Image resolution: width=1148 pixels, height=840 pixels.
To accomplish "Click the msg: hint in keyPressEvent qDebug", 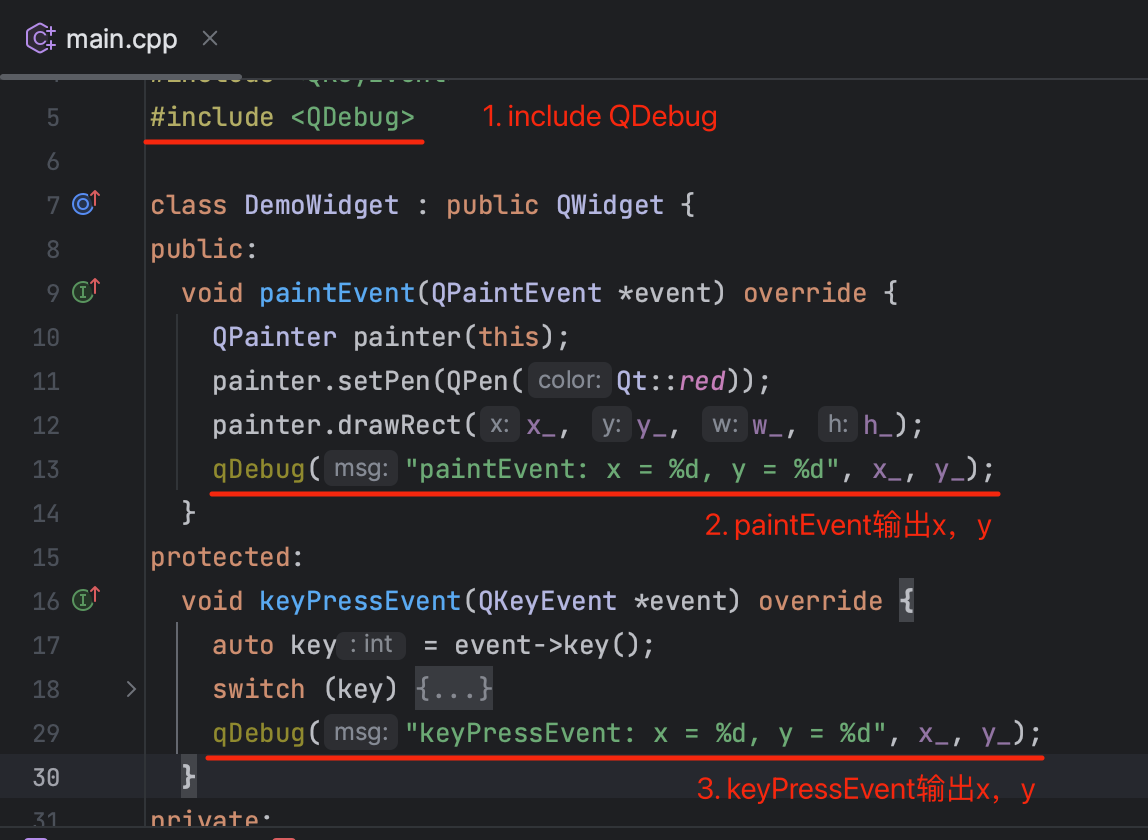I will (x=361, y=732).
